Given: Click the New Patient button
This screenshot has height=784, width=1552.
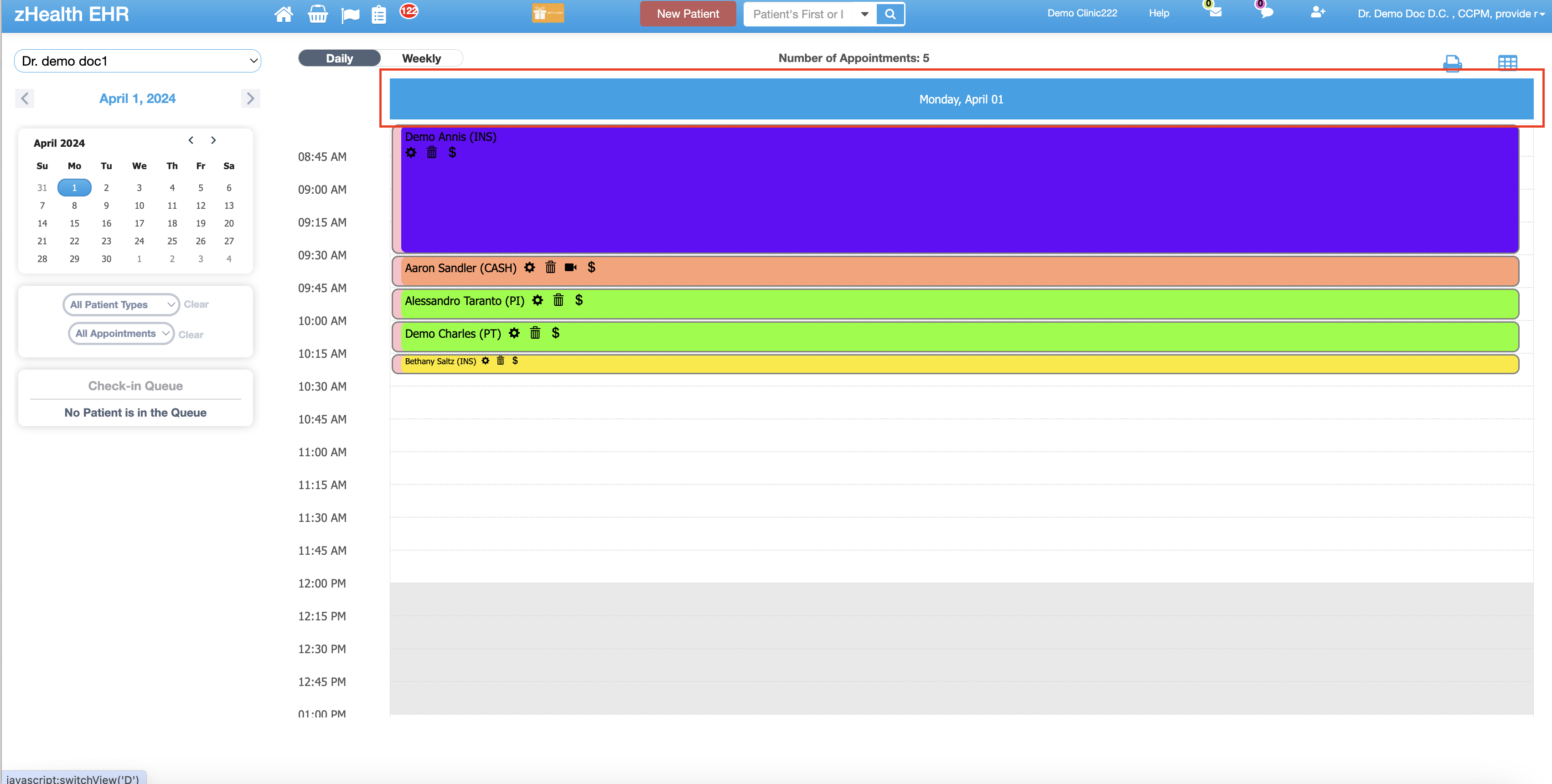Looking at the screenshot, I should (x=687, y=13).
